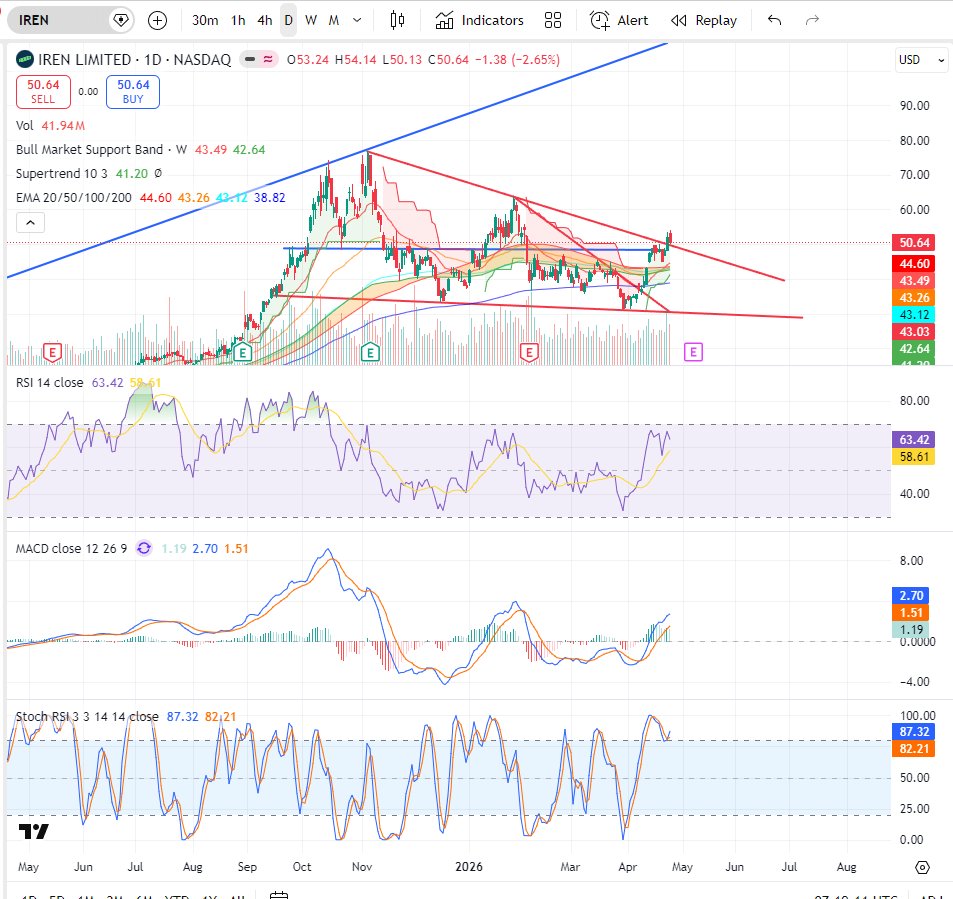The width and height of the screenshot is (953, 899).
Task: Select the EMA 20/50/100/200 legend
Action: (x=151, y=198)
